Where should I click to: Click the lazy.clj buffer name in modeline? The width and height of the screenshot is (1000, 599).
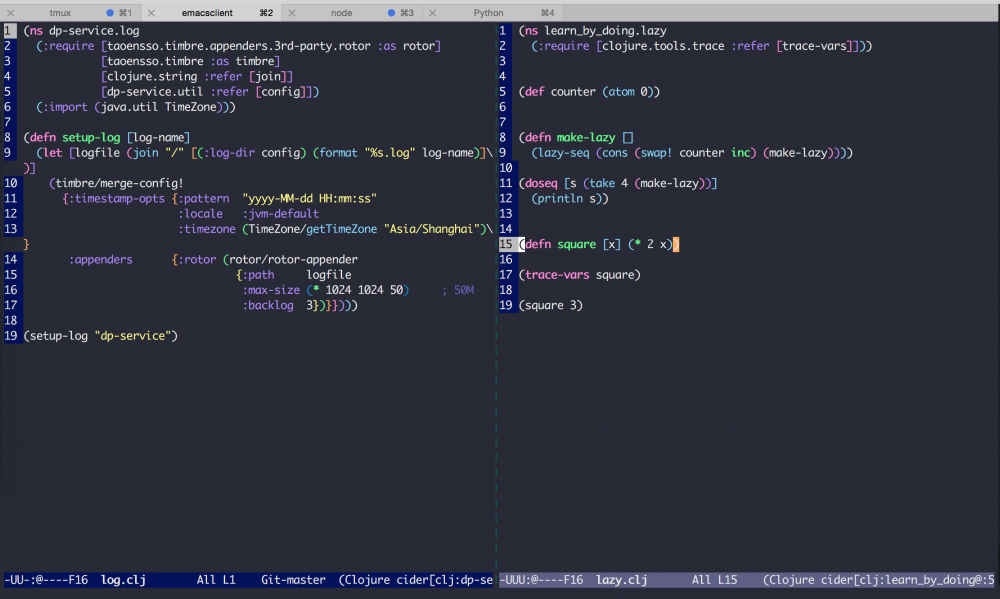point(622,580)
